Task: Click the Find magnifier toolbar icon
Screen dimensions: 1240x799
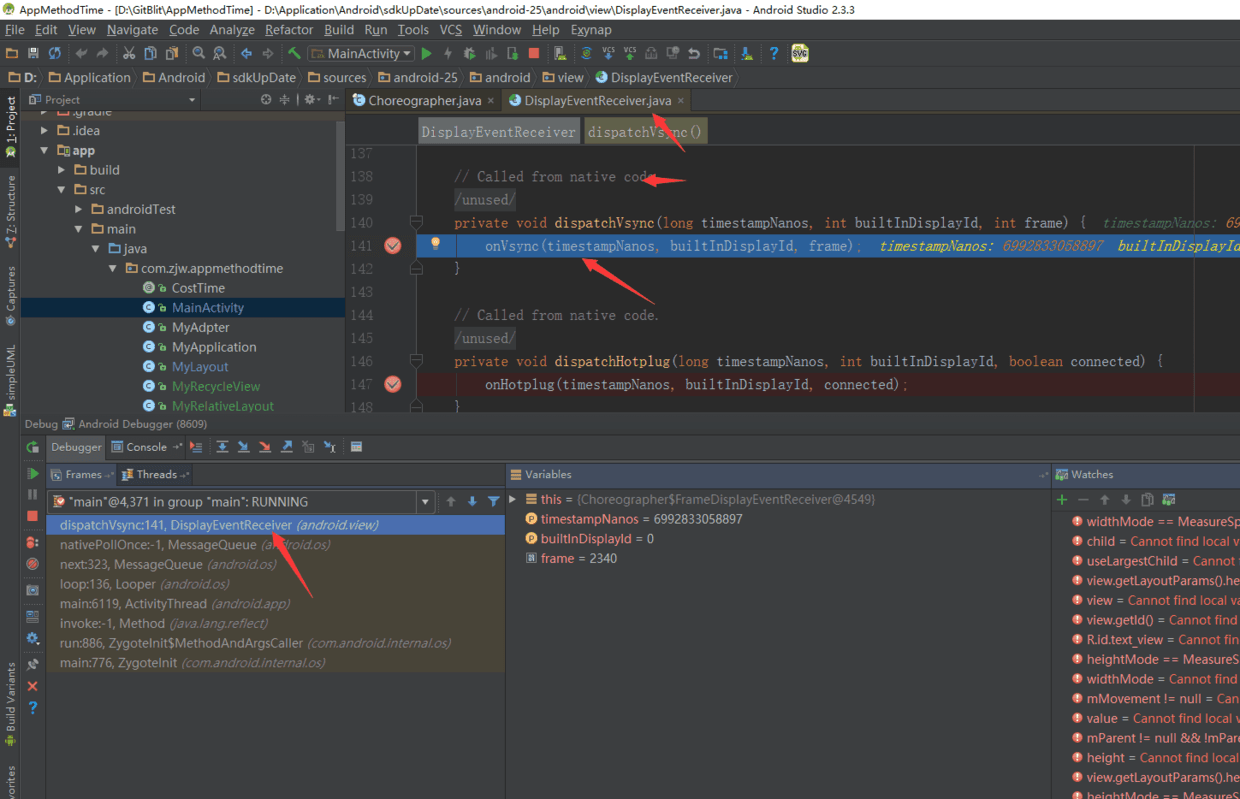Action: point(198,53)
